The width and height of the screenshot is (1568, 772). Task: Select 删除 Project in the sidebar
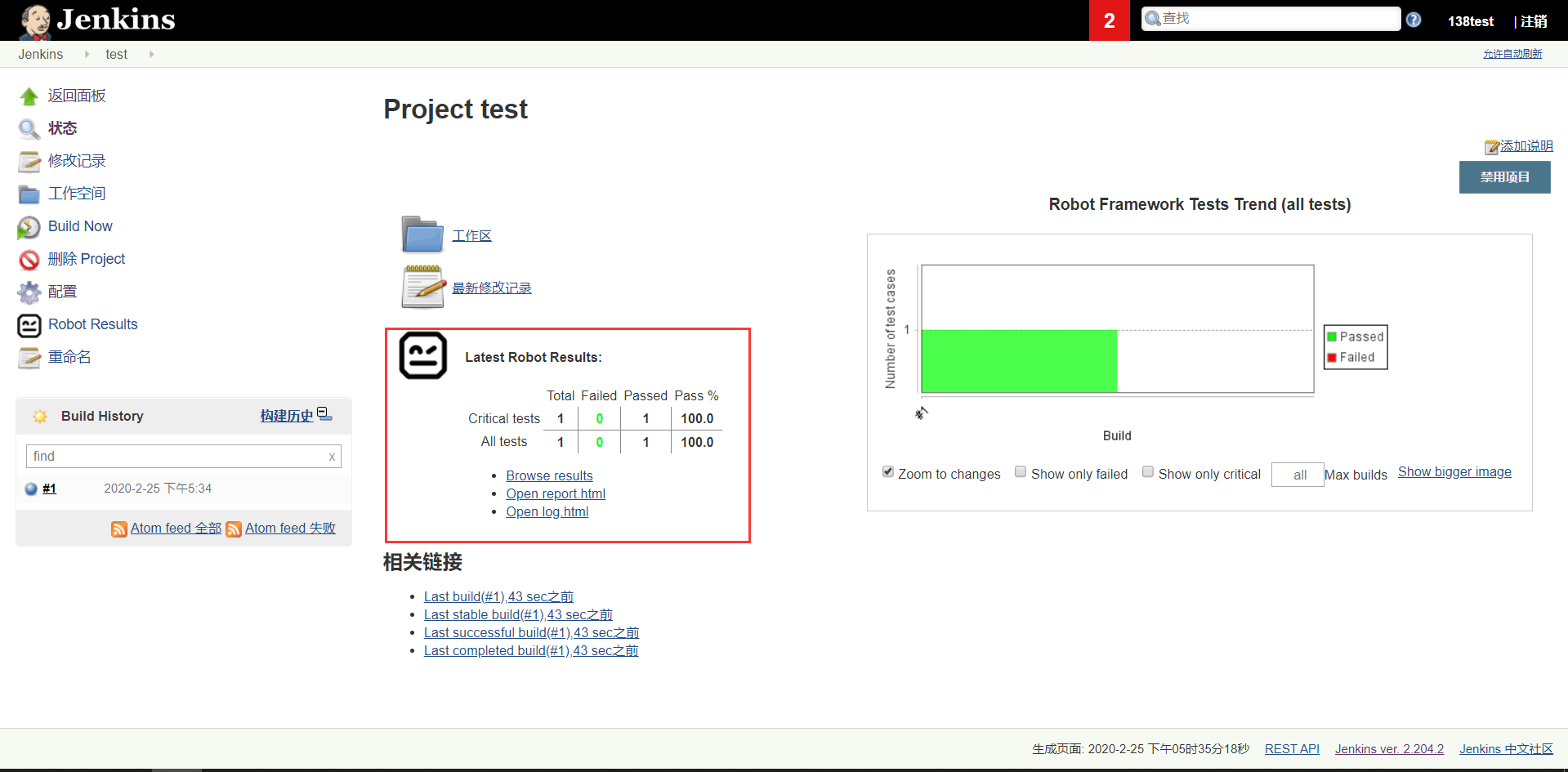point(87,259)
